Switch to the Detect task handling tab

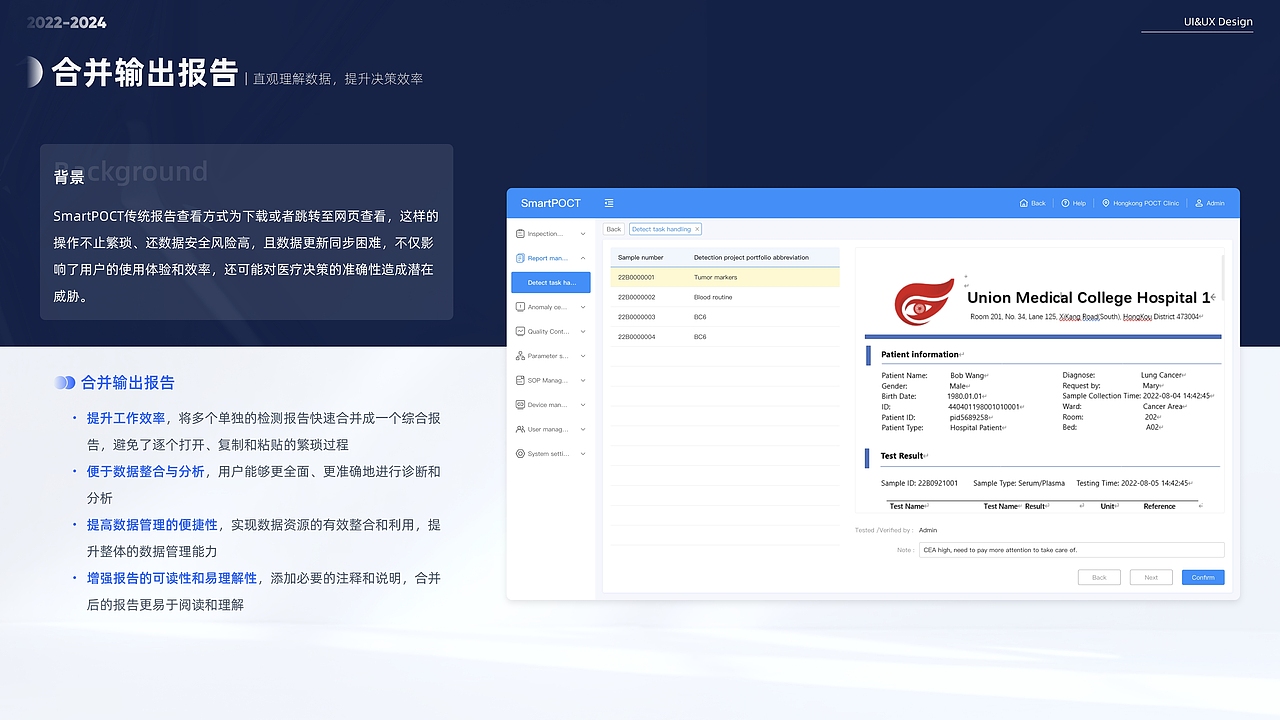(x=663, y=229)
